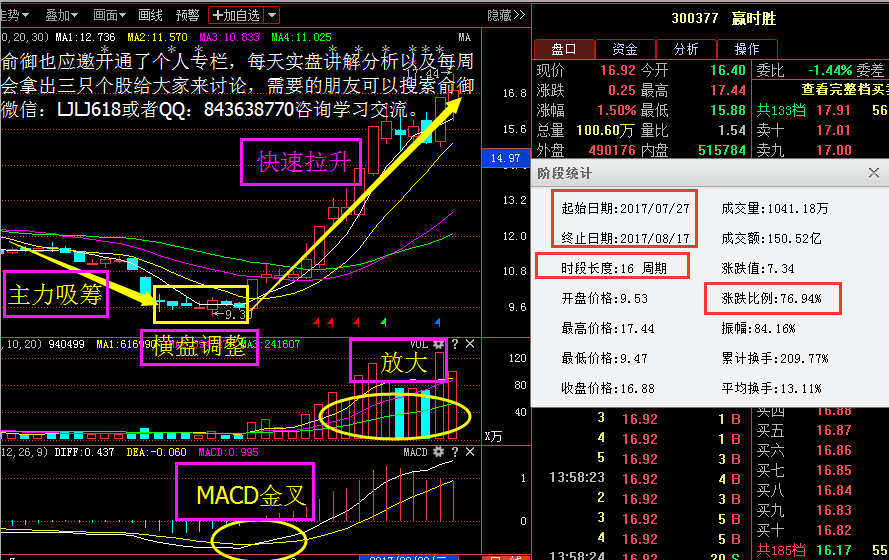Click the 加自选 add-to-watchlist button
The image size is (889, 560).
coord(236,15)
